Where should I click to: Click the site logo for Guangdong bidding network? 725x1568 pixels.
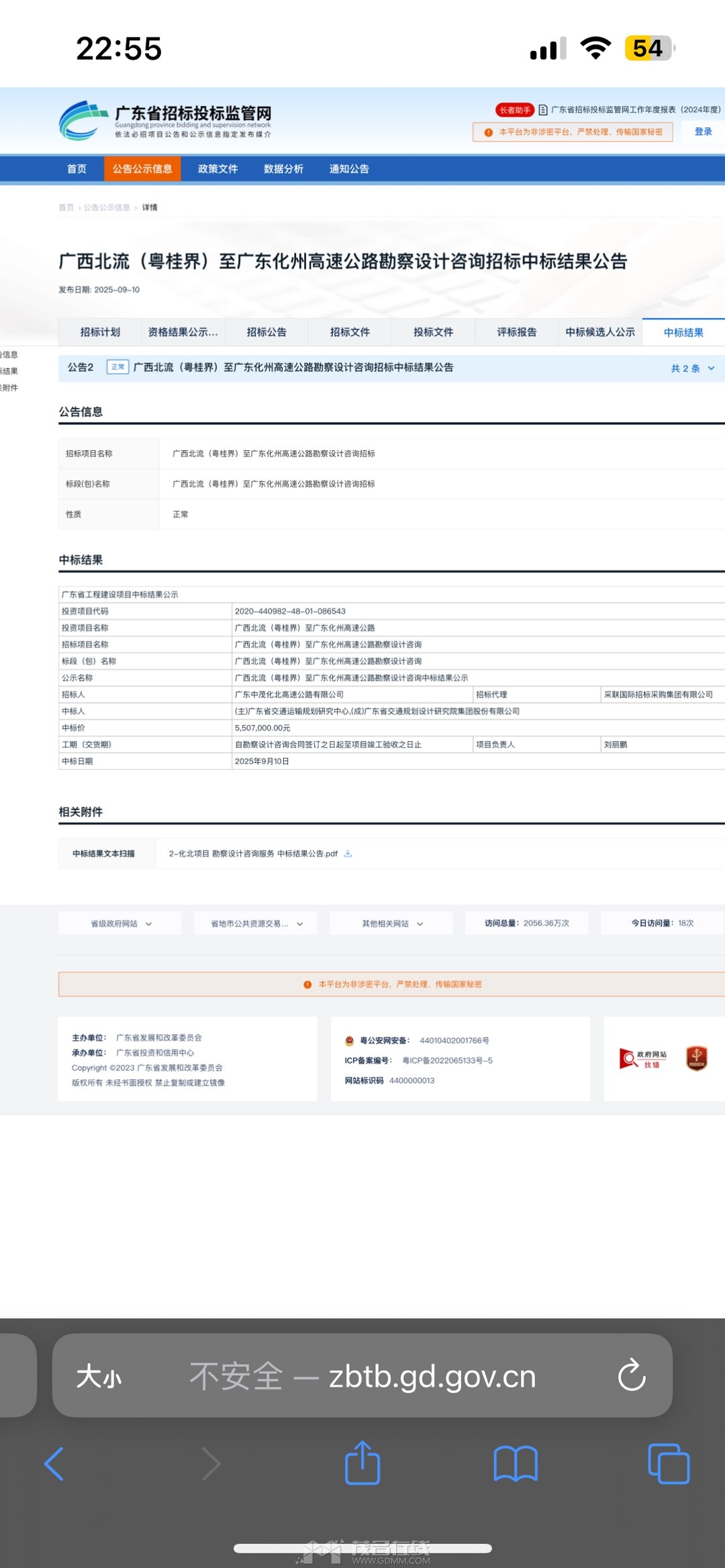click(165, 121)
